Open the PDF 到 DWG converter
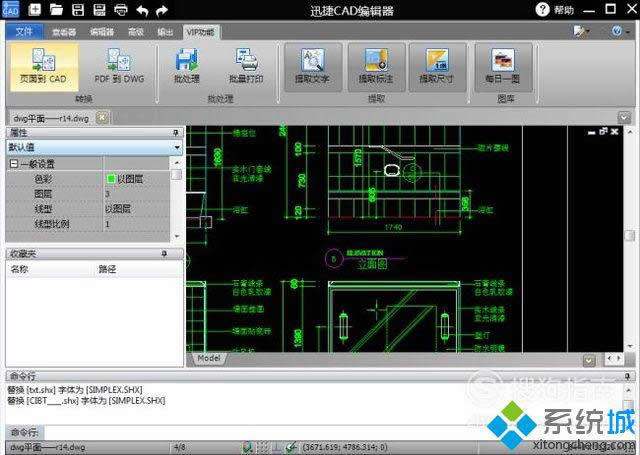This screenshot has height=455, width=640. (119, 67)
